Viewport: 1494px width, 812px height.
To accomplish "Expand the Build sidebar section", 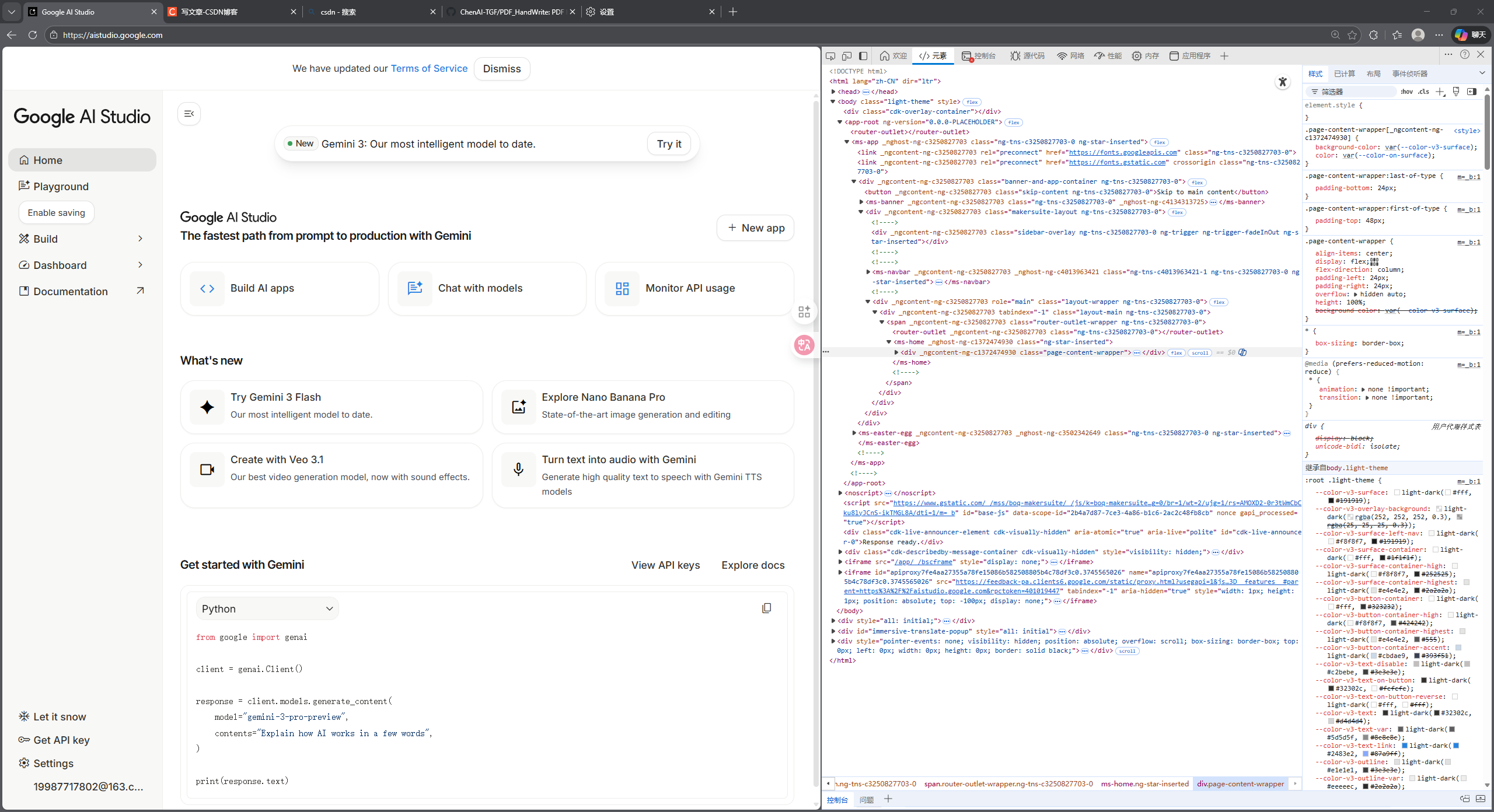I will coord(140,239).
